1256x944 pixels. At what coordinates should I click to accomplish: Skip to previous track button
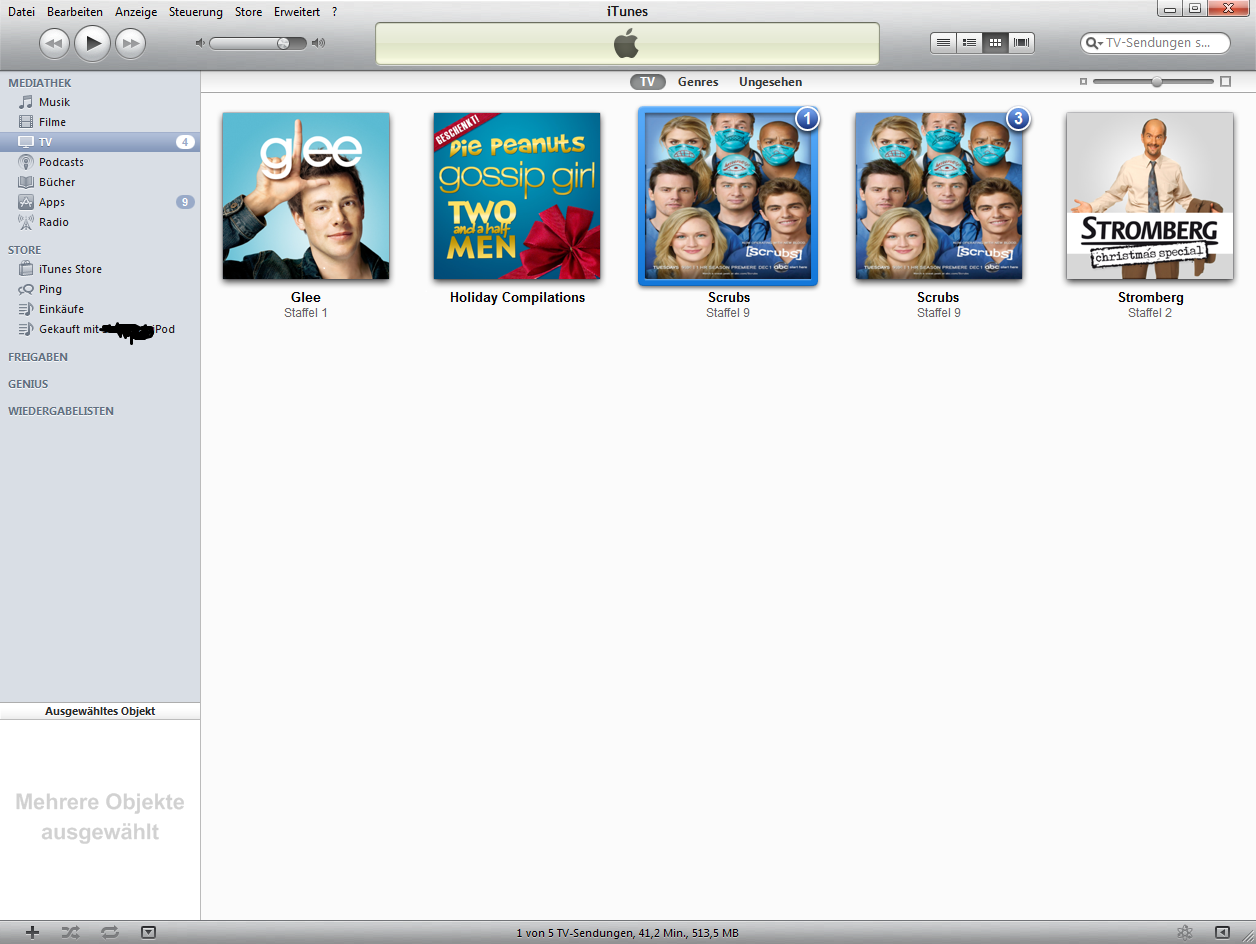(54, 43)
